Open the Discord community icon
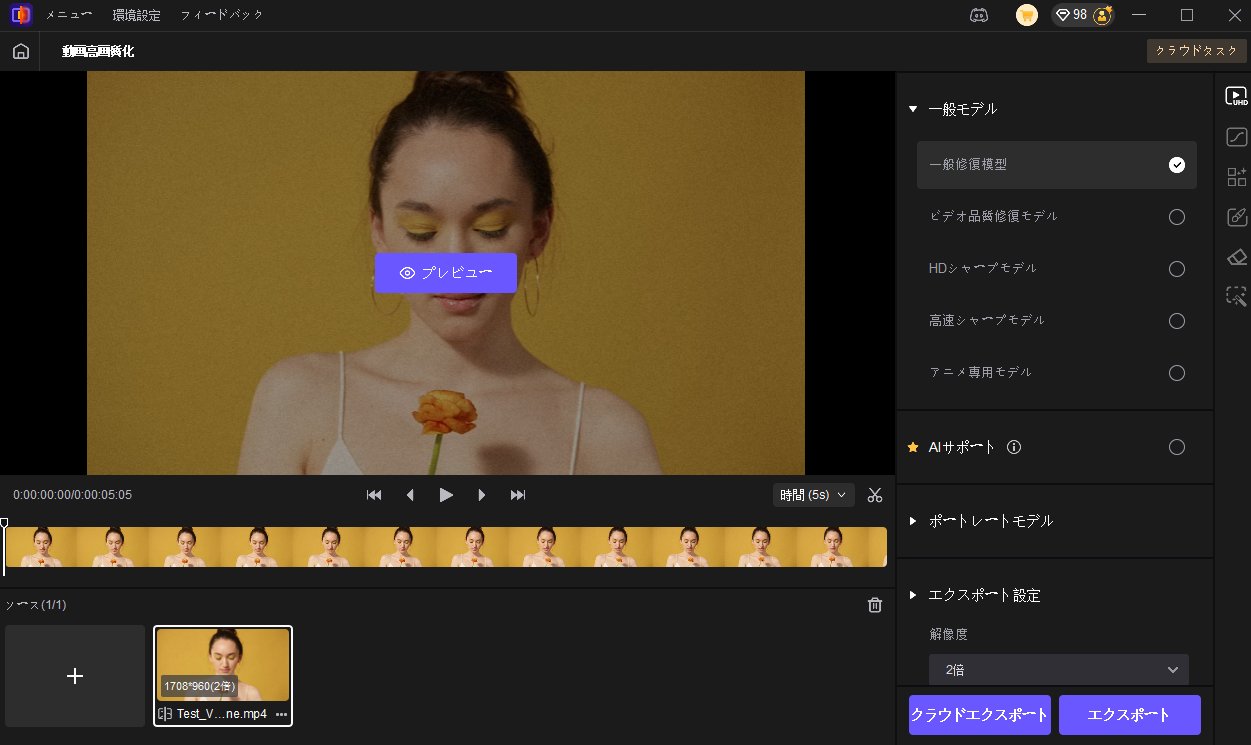Image resolution: width=1251 pixels, height=745 pixels. tap(979, 15)
